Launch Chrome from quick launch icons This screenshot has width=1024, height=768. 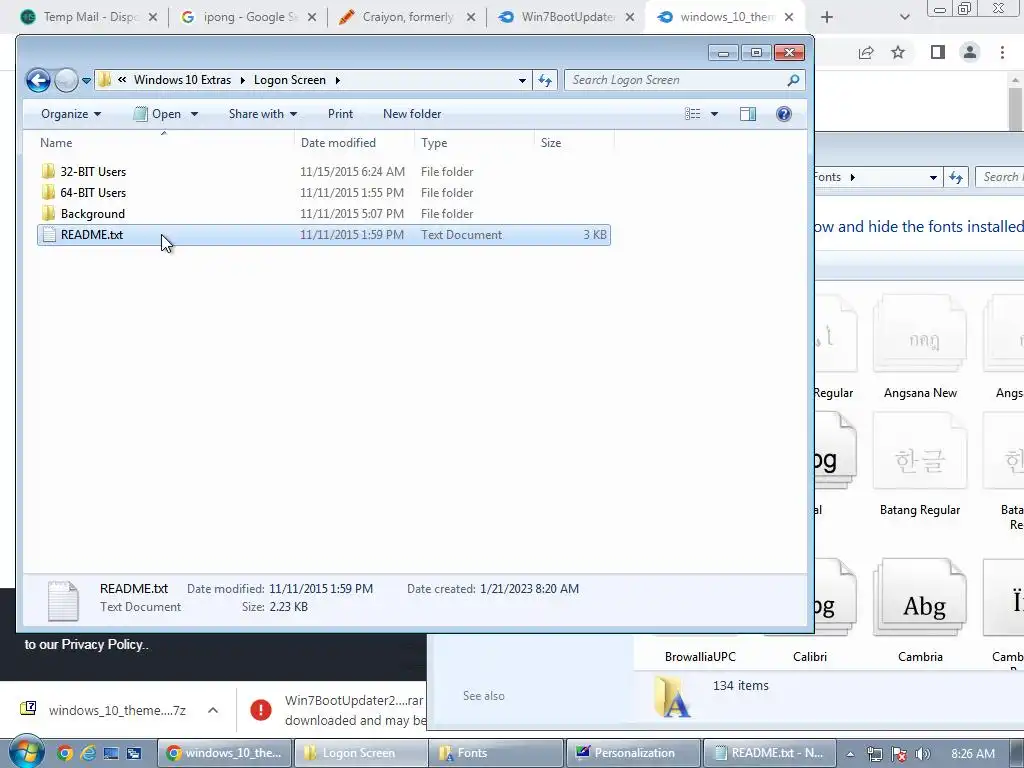(x=65, y=753)
